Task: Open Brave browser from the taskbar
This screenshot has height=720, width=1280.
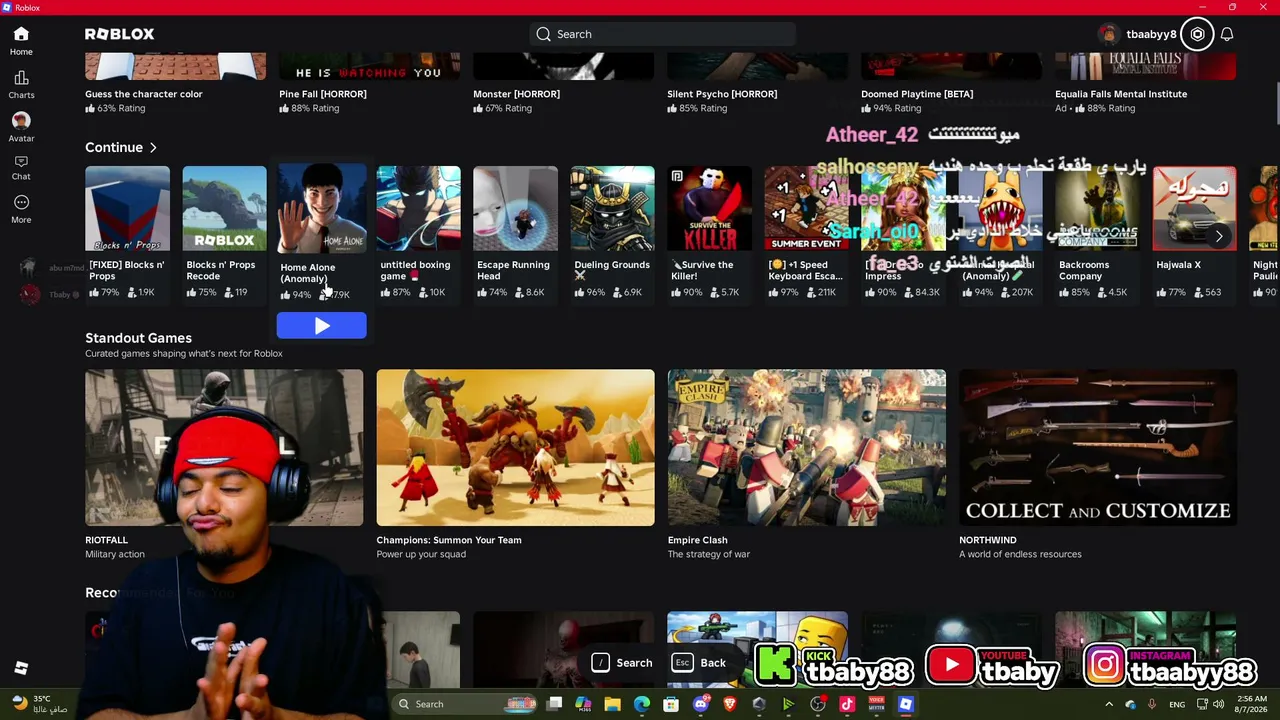Action: point(730,704)
